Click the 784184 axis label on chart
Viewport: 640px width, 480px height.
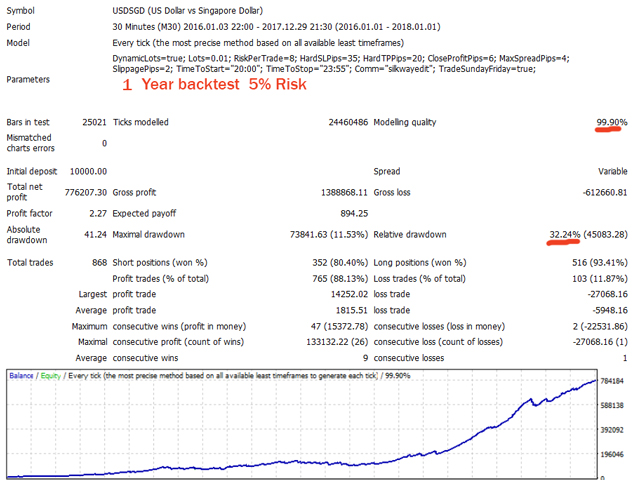[x=612, y=381]
